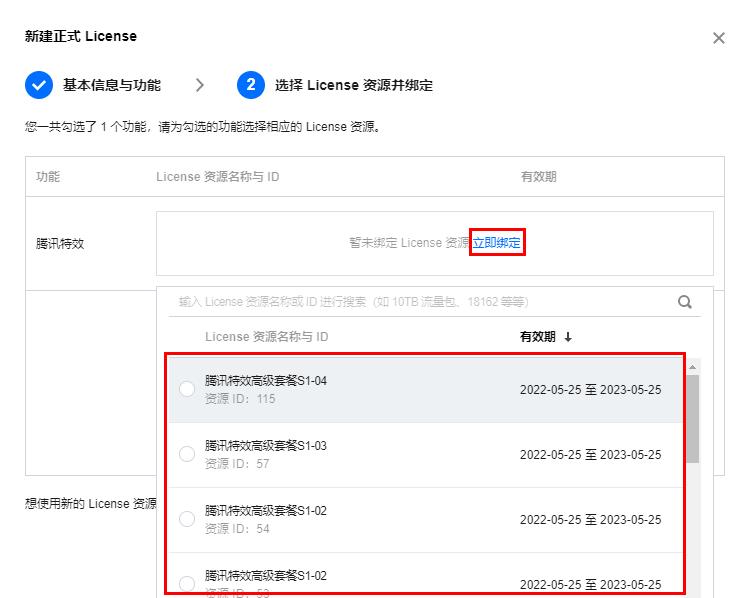Open step 选择 License 资源并绑定
The width and height of the screenshot is (750, 598).
[x=353, y=85]
